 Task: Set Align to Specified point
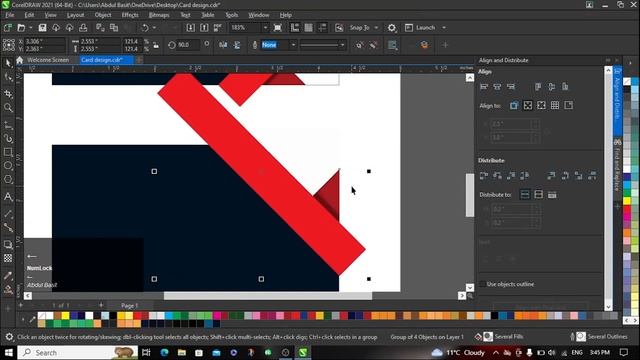(569, 106)
